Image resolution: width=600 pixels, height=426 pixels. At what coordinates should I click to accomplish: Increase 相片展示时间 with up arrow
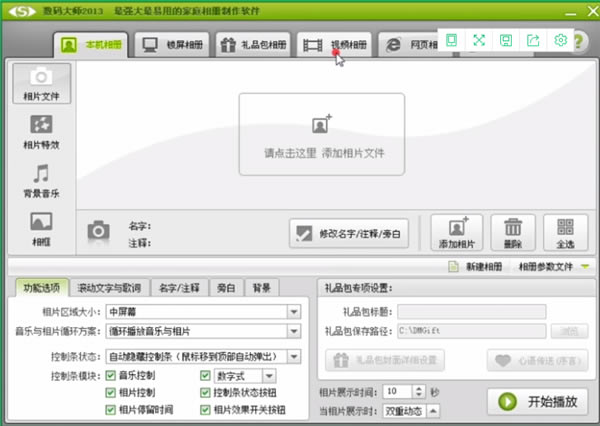pos(419,388)
